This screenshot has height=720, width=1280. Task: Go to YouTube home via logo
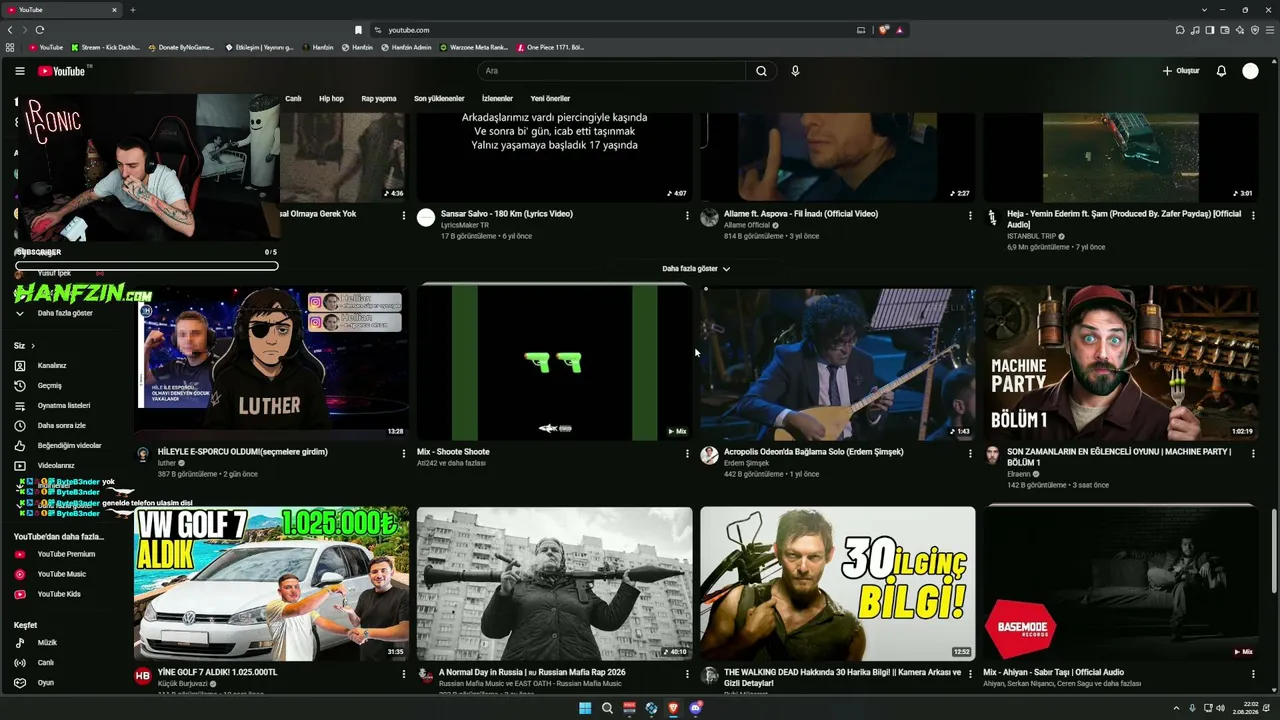point(62,71)
